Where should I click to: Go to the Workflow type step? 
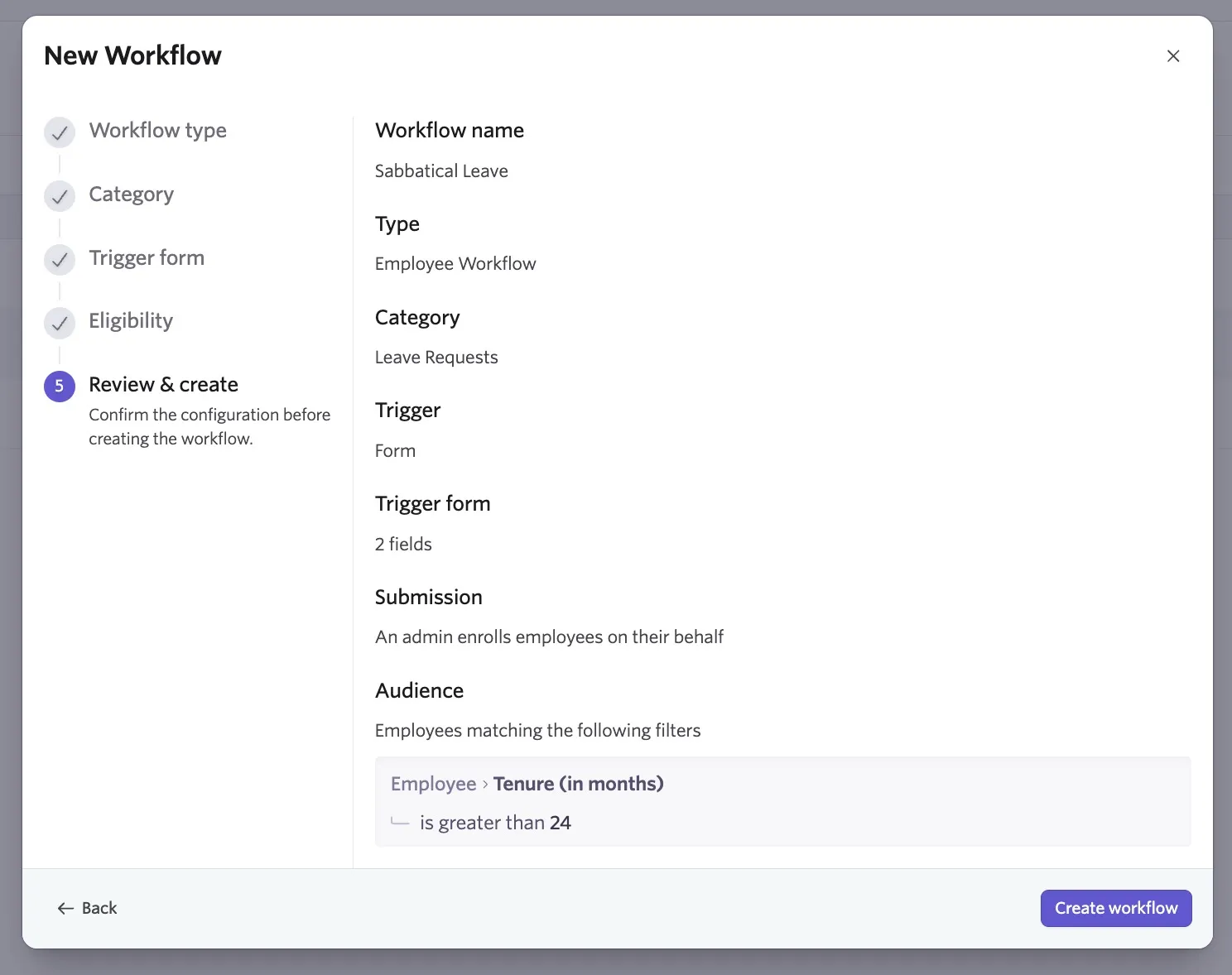click(157, 130)
